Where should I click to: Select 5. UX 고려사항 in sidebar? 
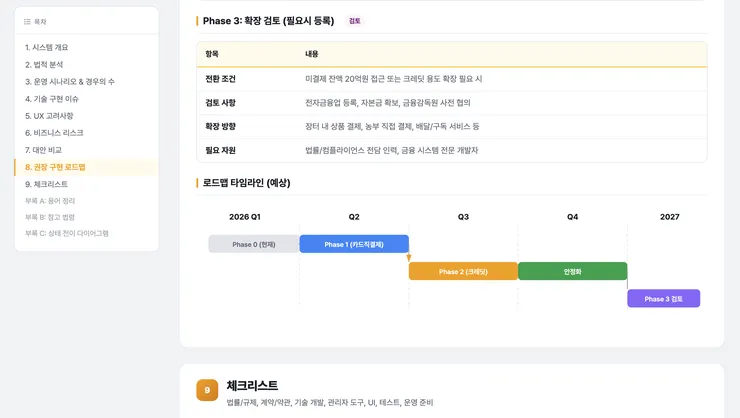tap(49, 116)
